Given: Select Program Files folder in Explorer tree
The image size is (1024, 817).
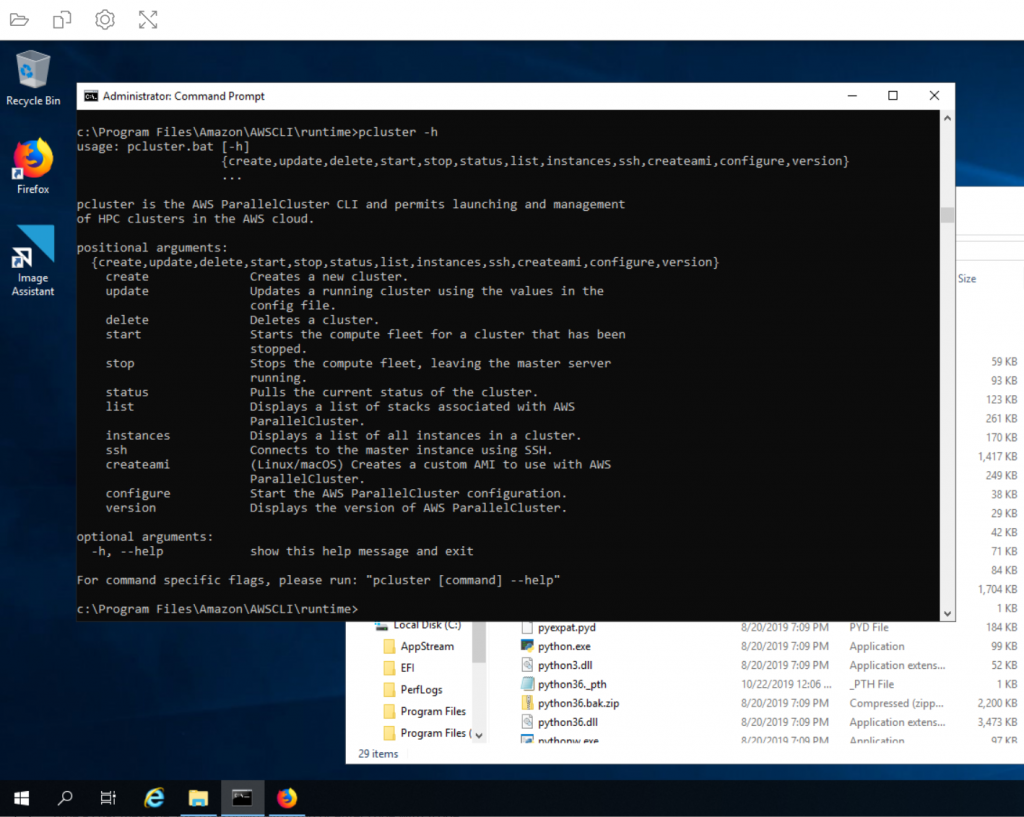Looking at the screenshot, I should 424,711.
